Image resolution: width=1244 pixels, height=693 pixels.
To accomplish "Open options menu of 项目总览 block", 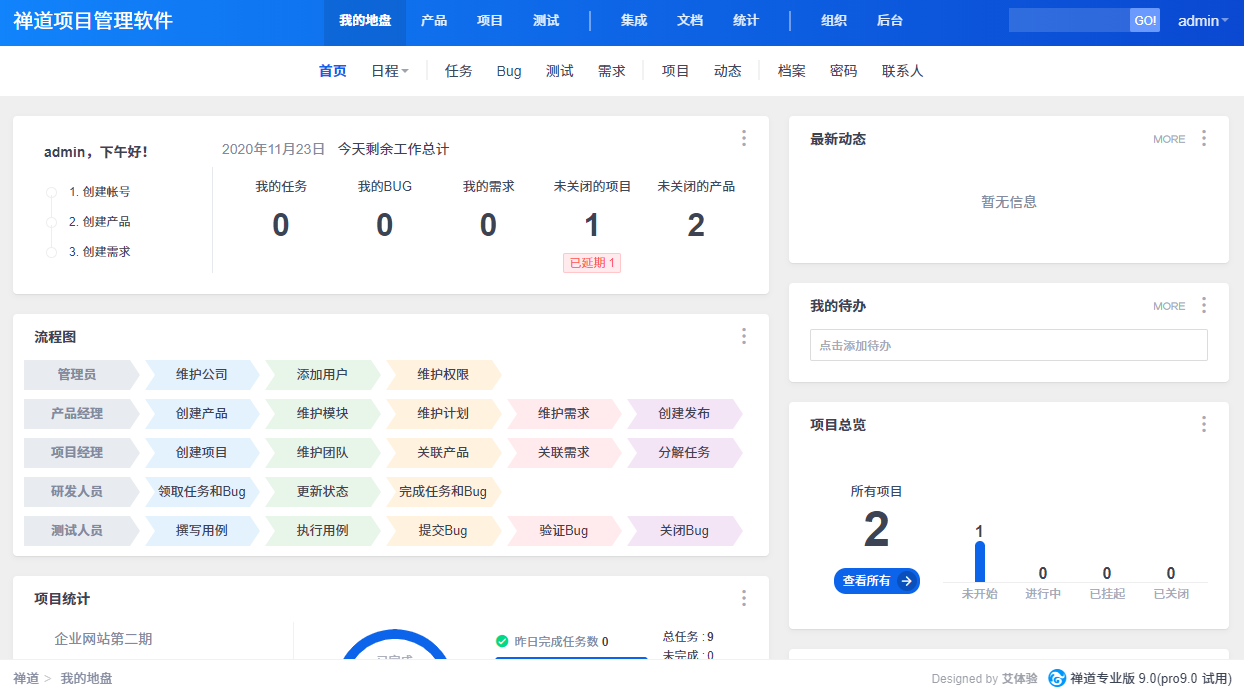I will [1204, 424].
